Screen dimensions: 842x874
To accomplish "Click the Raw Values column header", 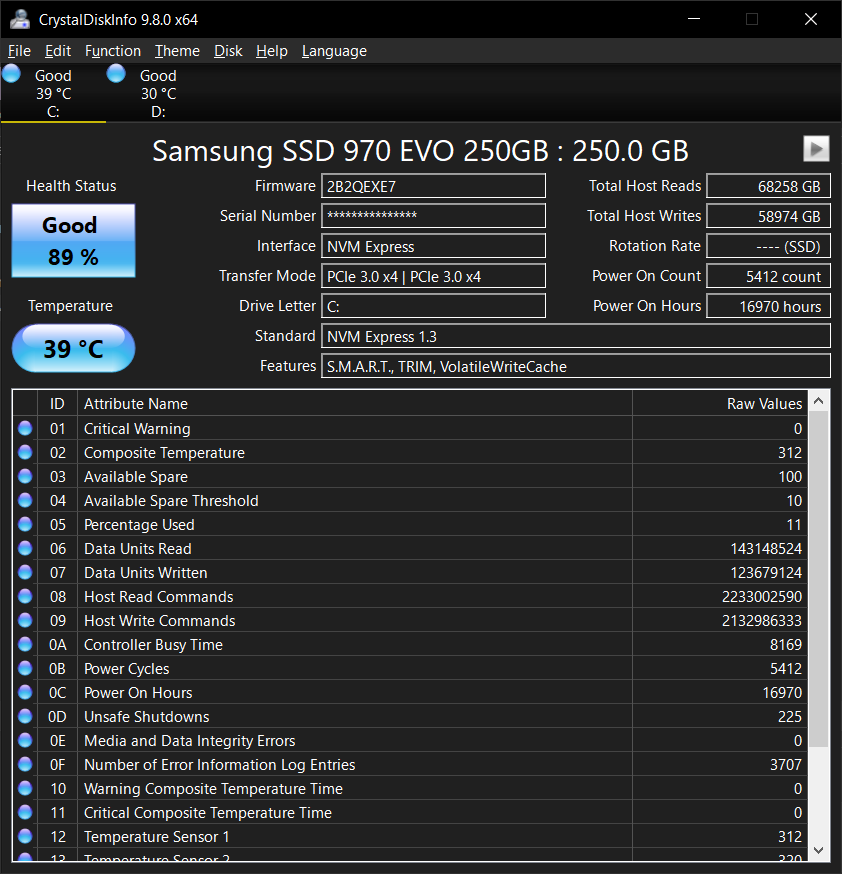I will (720, 404).
